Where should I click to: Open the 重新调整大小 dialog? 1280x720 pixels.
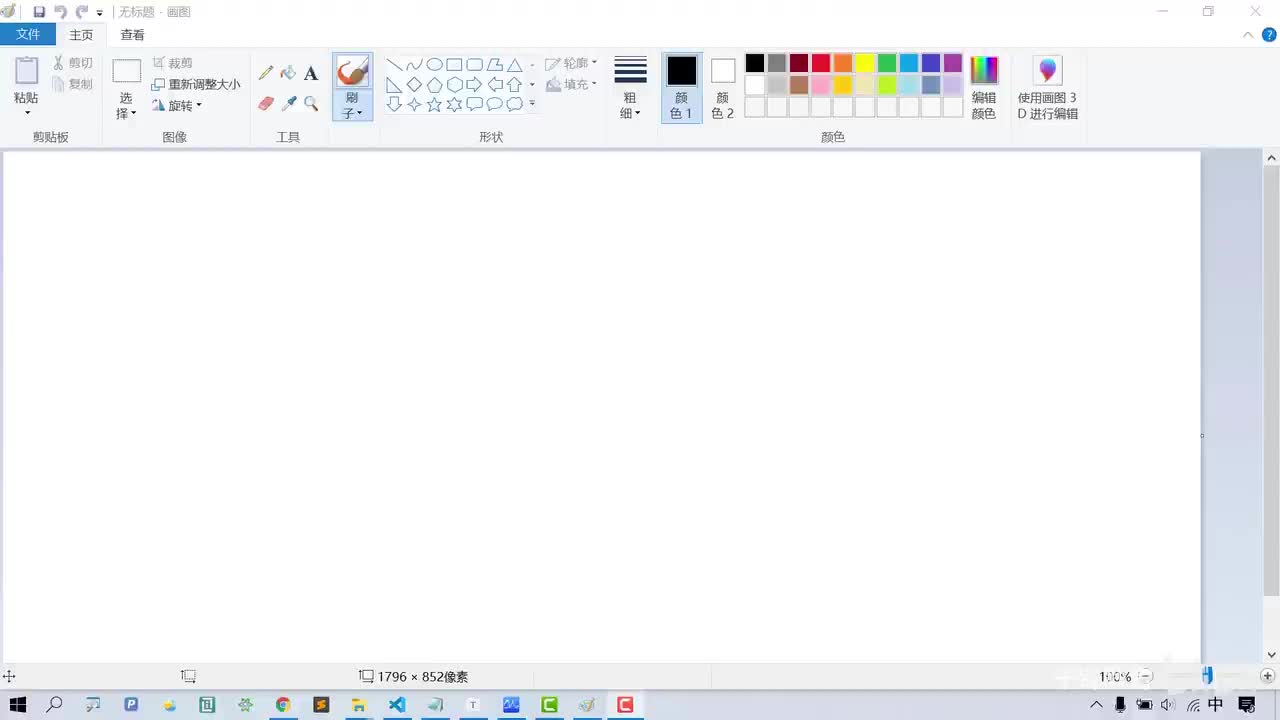click(x=196, y=84)
